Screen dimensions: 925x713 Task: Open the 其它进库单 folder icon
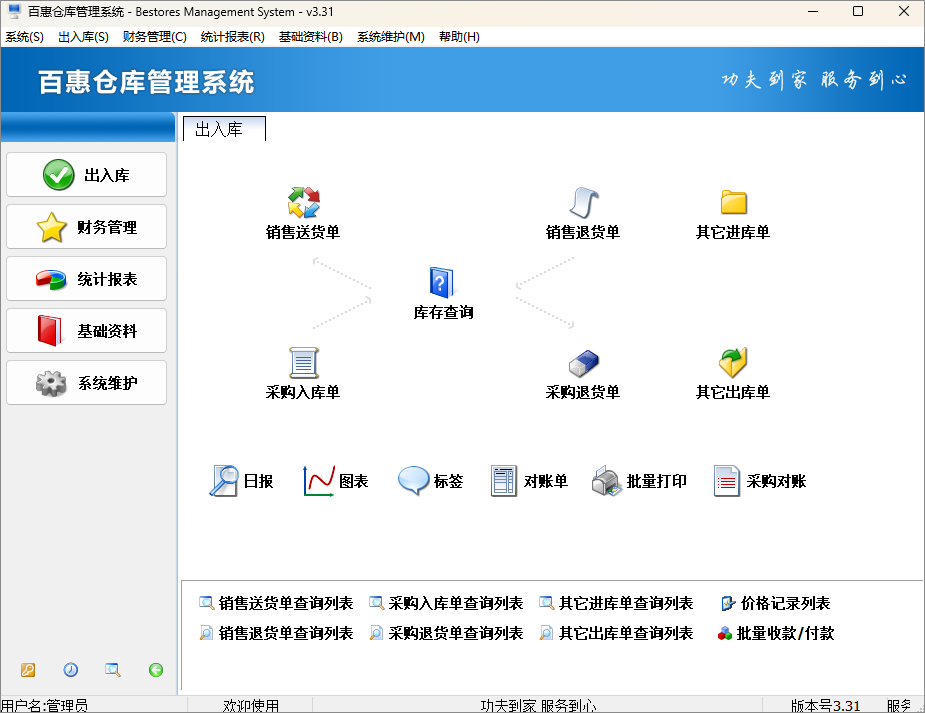pos(733,202)
